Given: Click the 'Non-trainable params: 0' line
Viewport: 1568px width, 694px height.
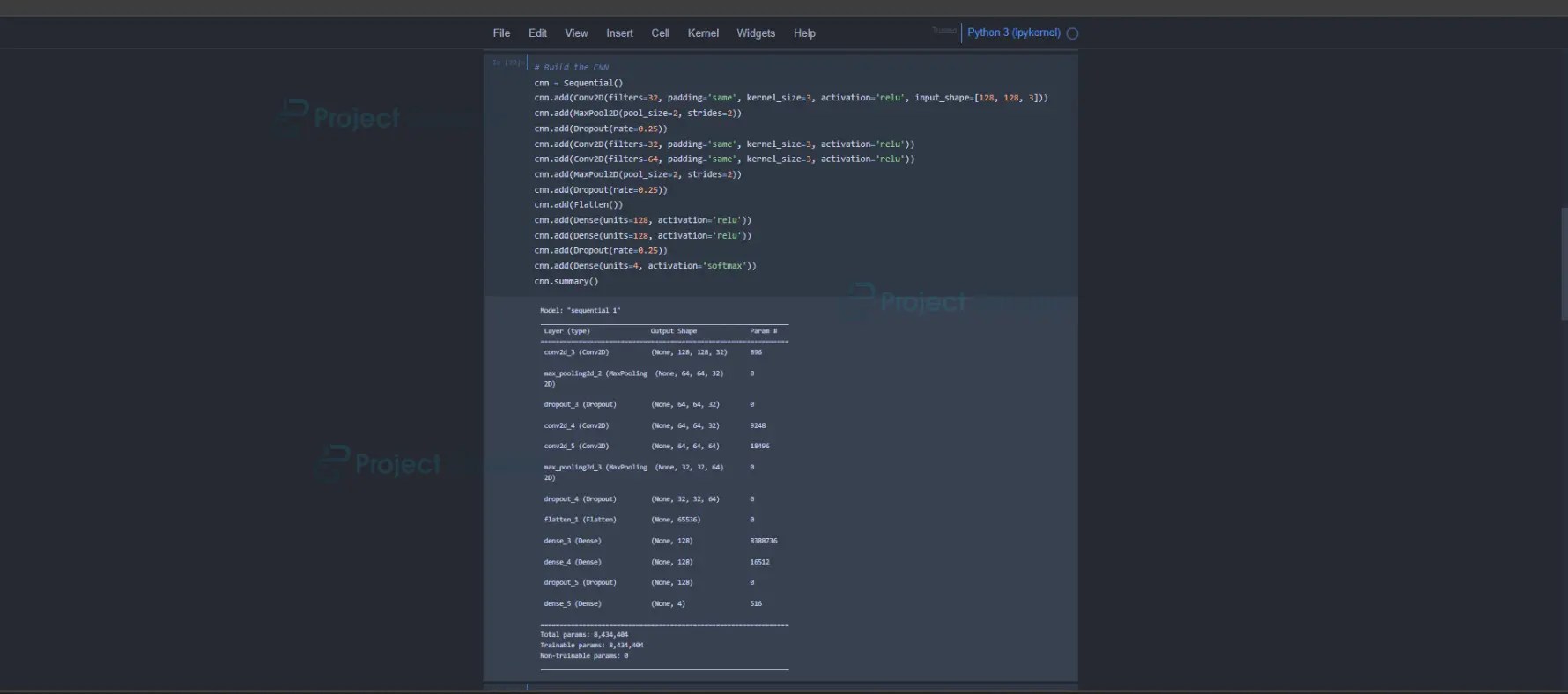Looking at the screenshot, I should [584, 656].
